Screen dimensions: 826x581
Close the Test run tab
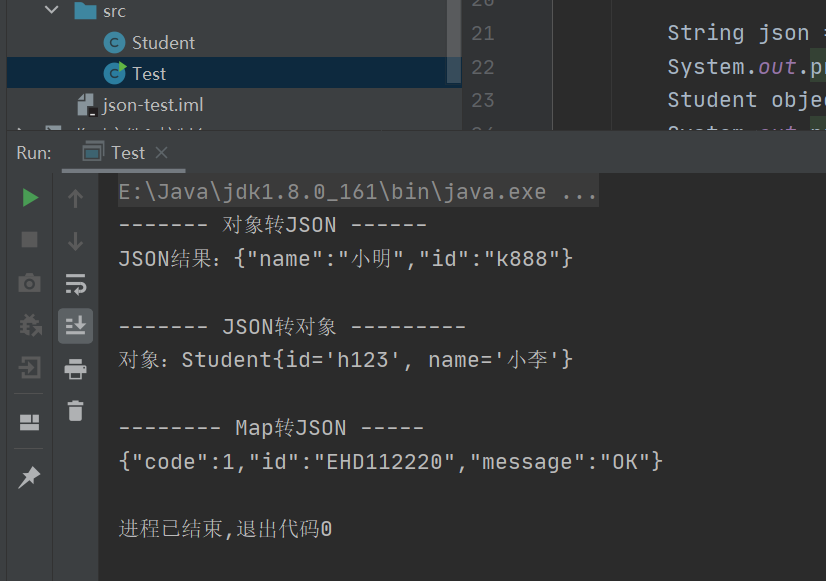162,153
